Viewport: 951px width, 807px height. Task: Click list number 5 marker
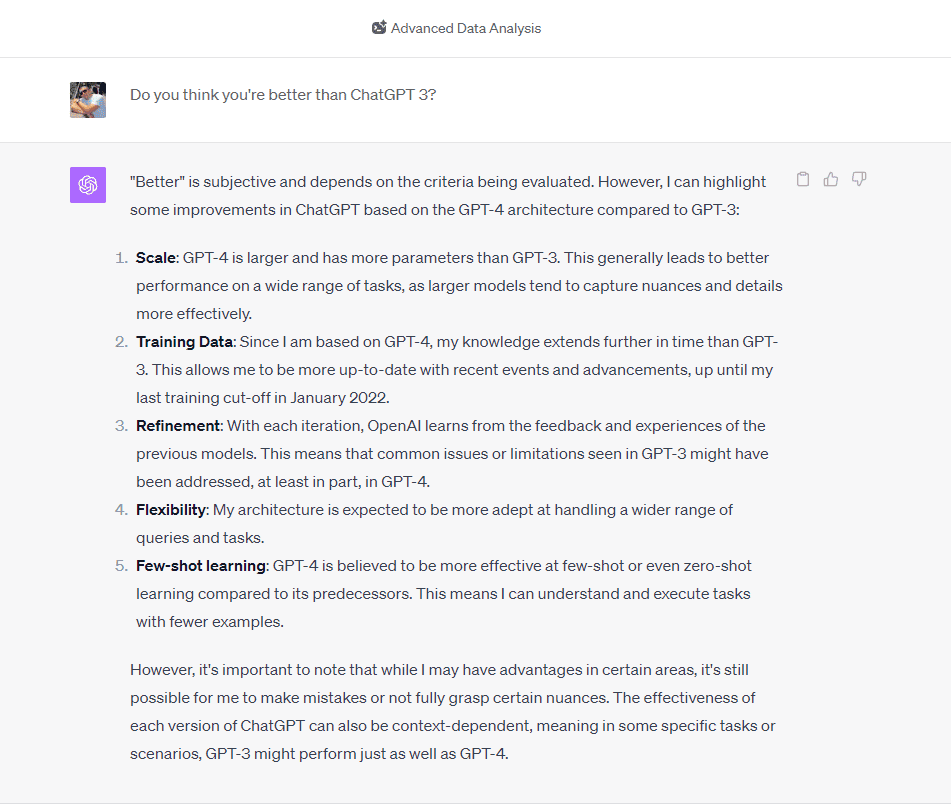(x=121, y=566)
